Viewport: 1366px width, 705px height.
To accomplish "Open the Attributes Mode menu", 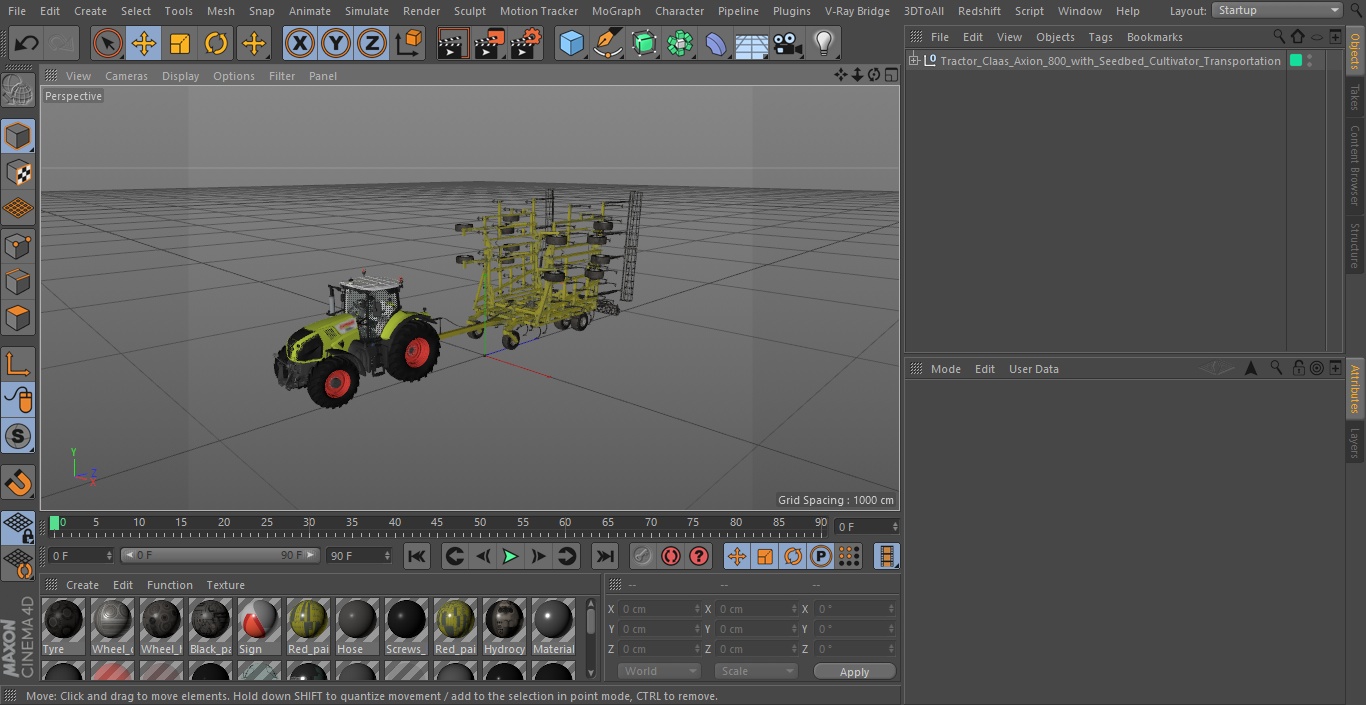I will click(x=945, y=369).
